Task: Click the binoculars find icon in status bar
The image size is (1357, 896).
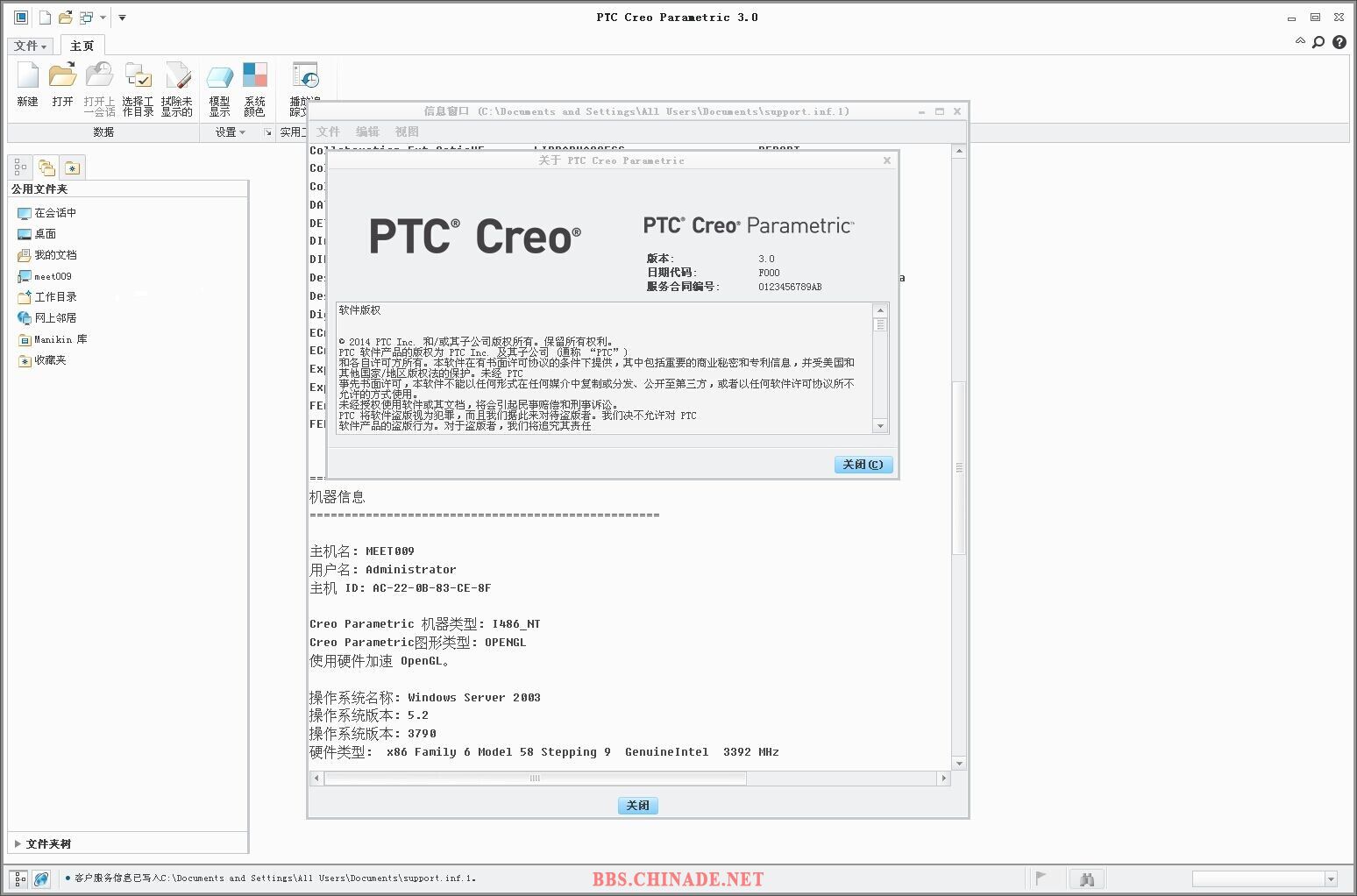Action: point(1087,878)
